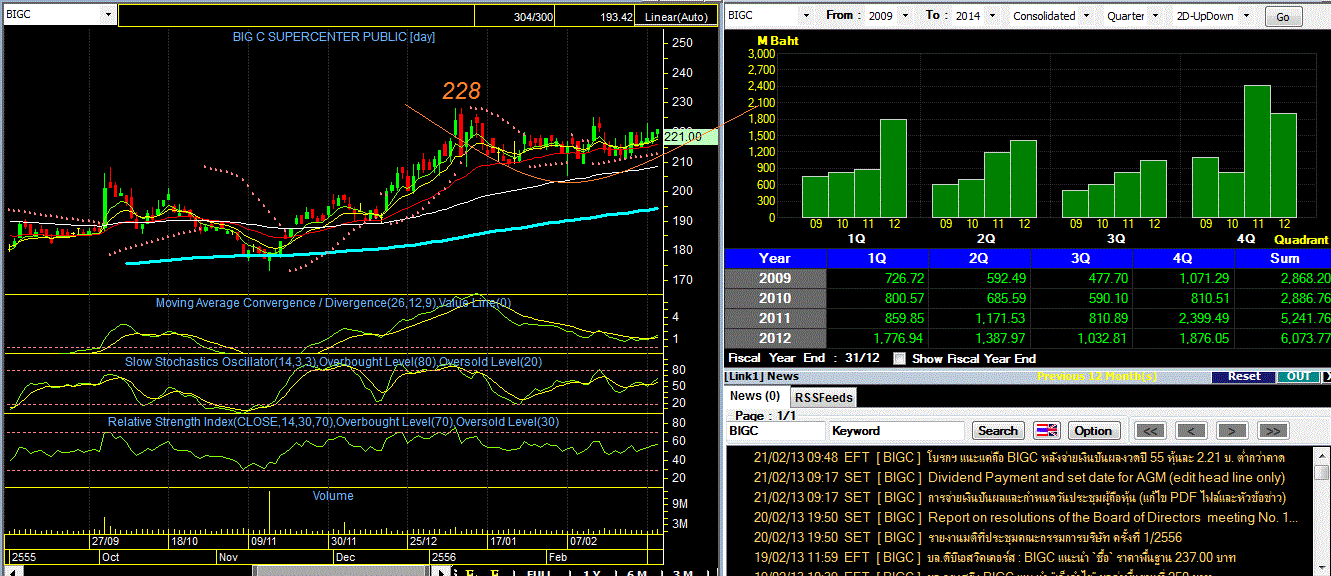Click the Go button
Viewport: 1331px width, 576px height.
point(1283,17)
